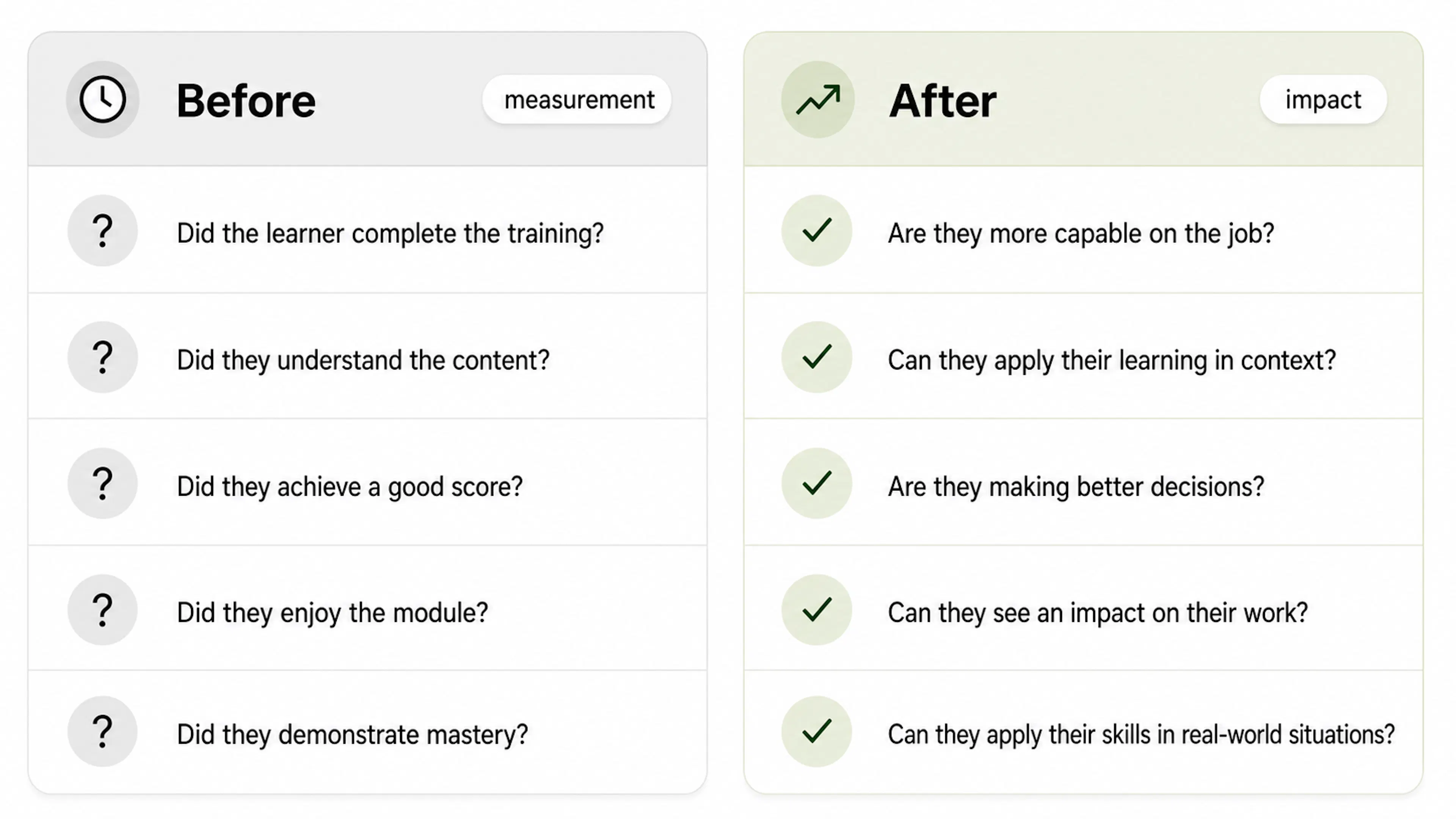Click the checkmark beside 'real-world situations'
Viewport: 1456px width, 819px height.
click(817, 731)
